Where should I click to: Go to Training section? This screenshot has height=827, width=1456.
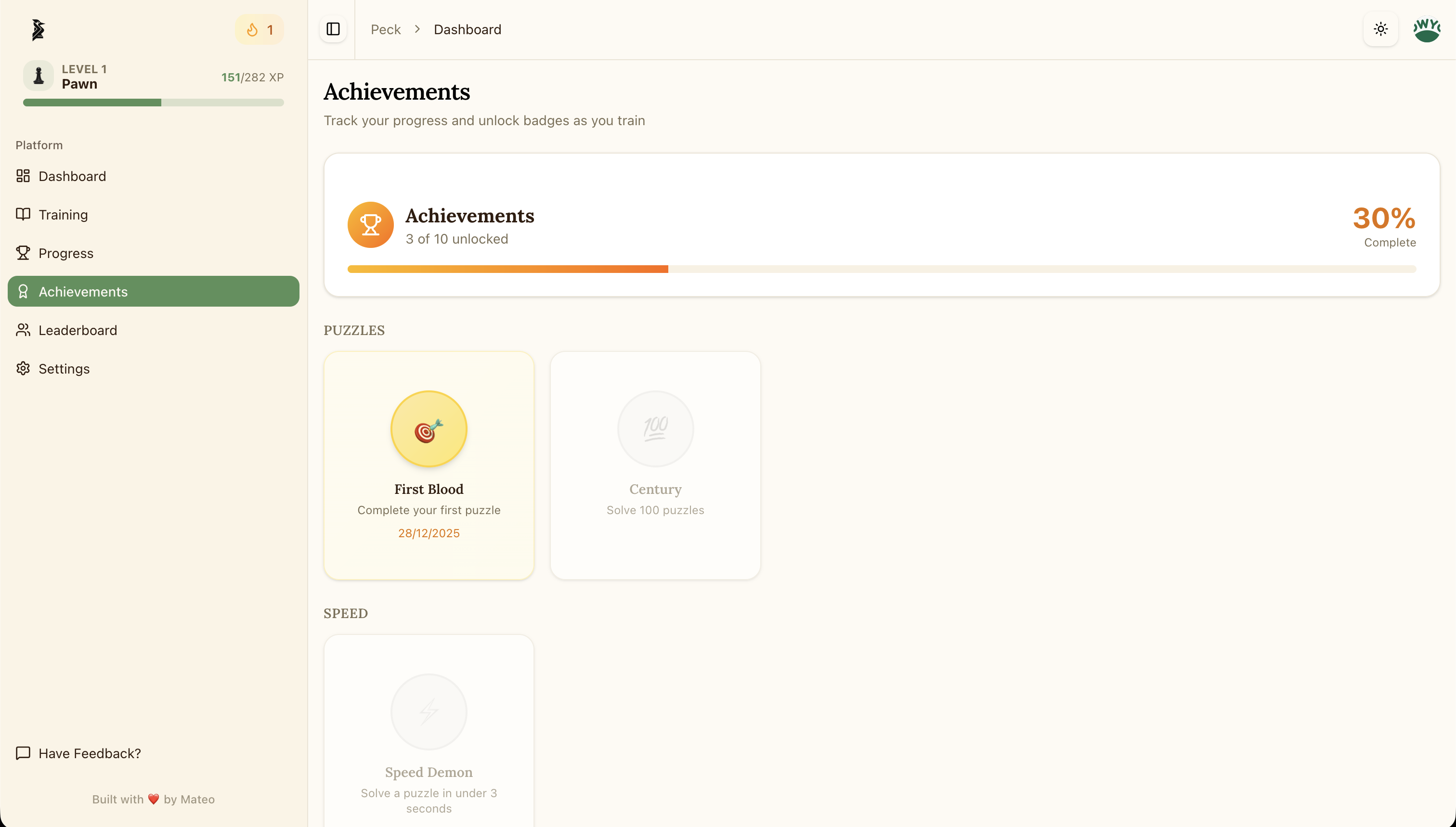63,215
